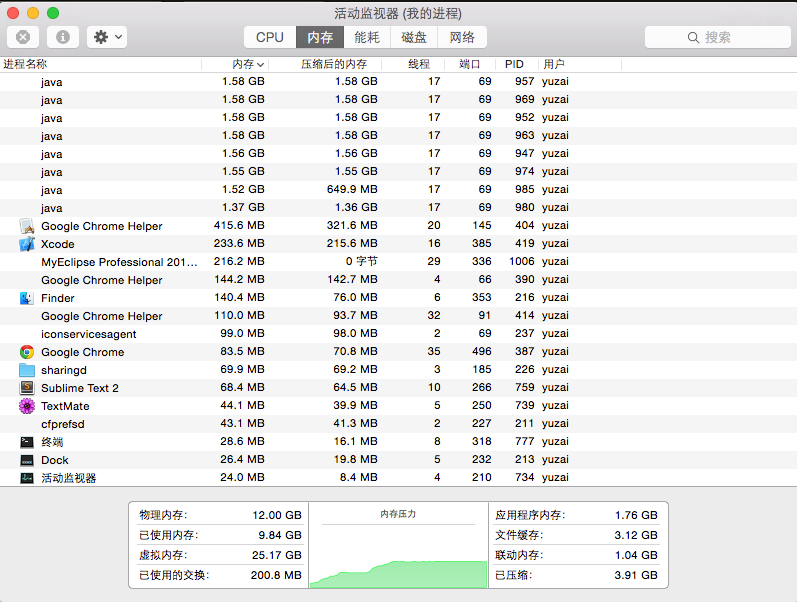Click the Xcode app icon
The image size is (797, 602).
pos(27,244)
